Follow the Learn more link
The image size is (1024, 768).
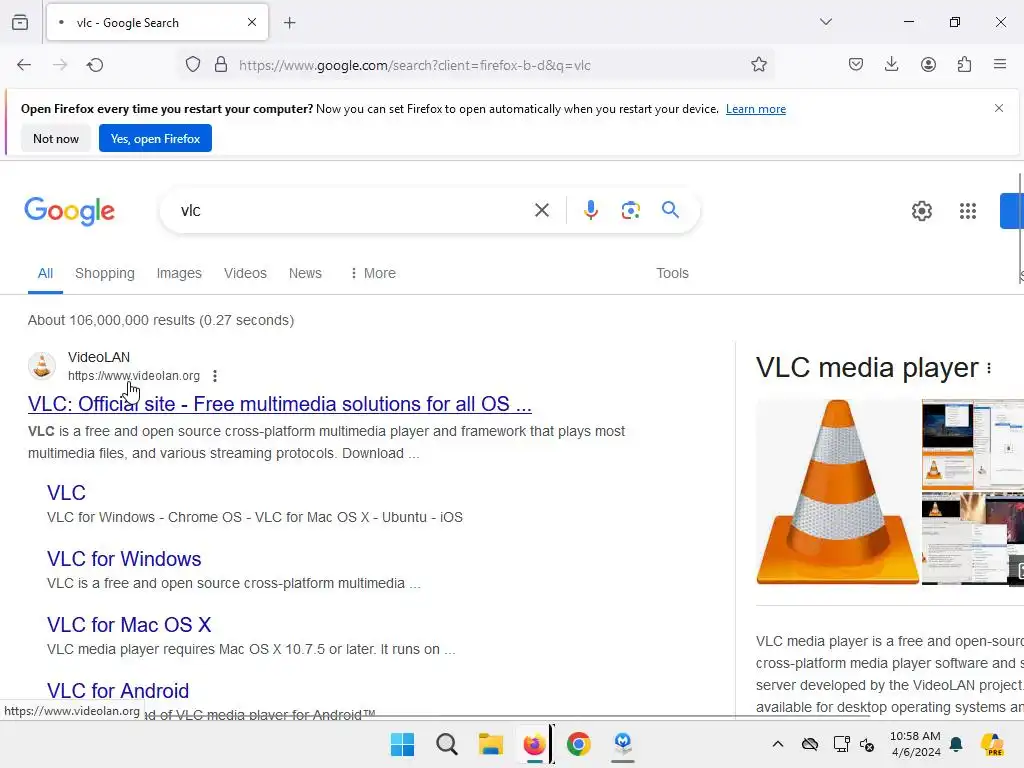(x=756, y=109)
